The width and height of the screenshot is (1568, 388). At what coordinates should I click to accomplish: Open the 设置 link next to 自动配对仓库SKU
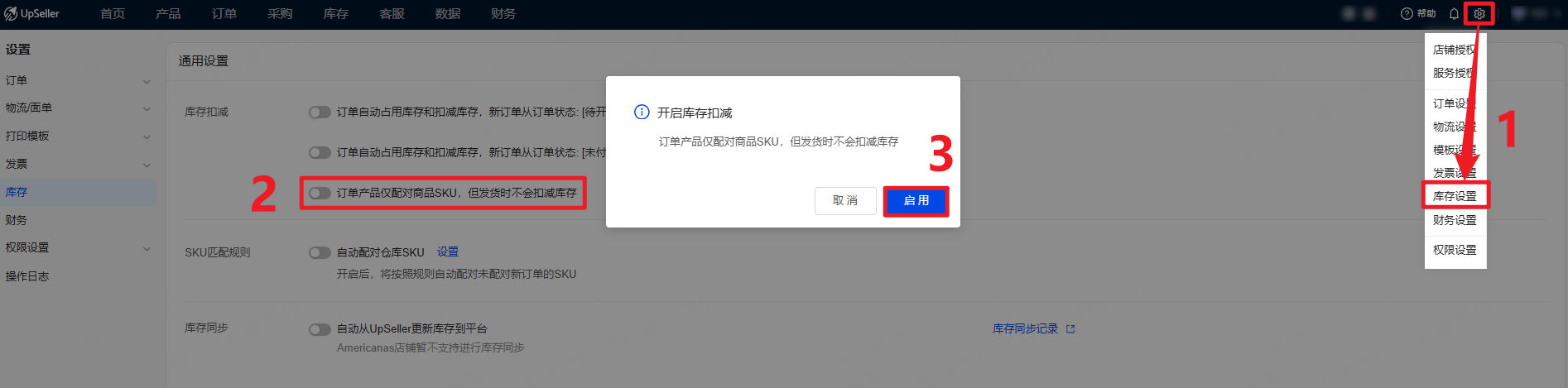click(x=448, y=251)
